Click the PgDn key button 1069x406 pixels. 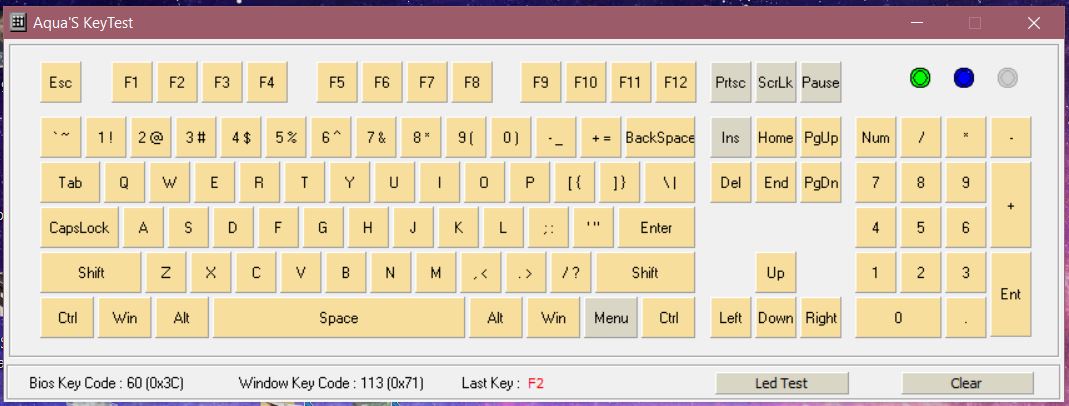[x=821, y=183]
